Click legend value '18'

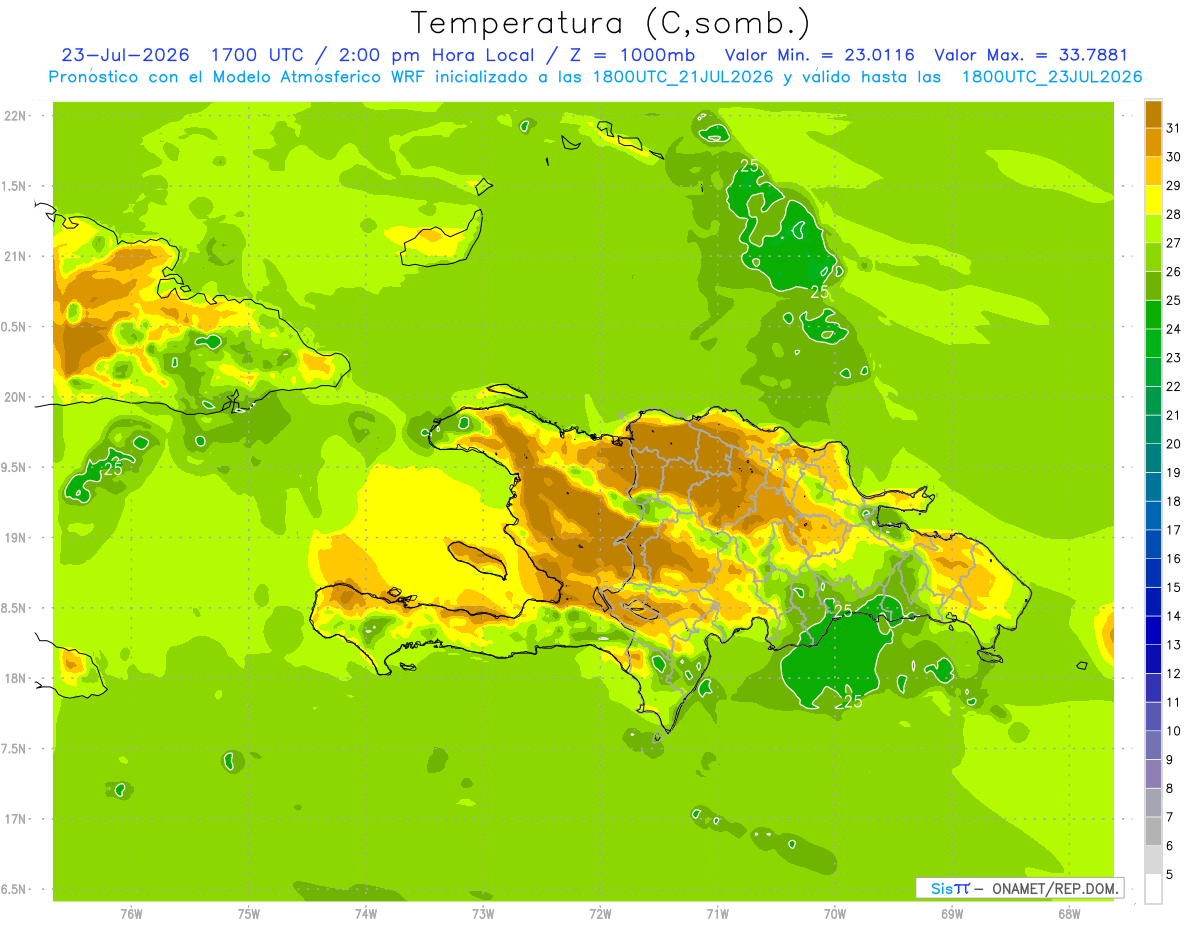[1173, 501]
